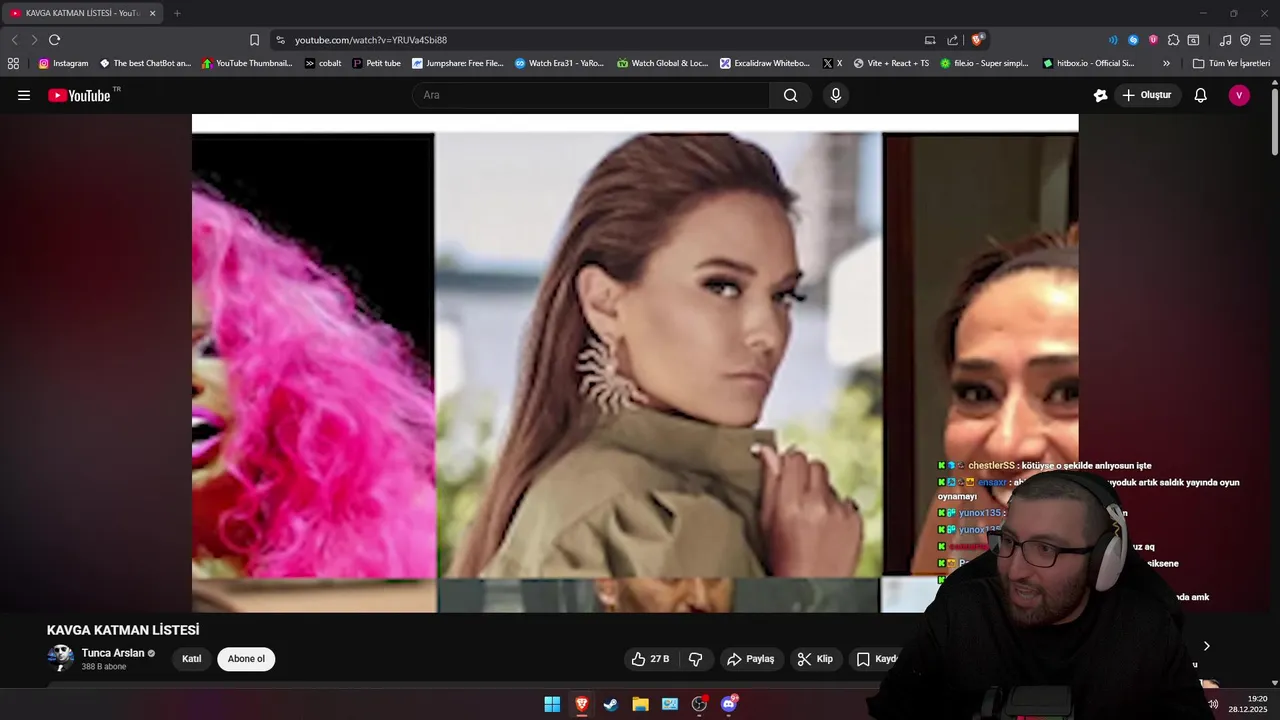Image resolution: width=1280 pixels, height=720 pixels.
Task: Open the Oluştur create menu
Action: (1147, 95)
